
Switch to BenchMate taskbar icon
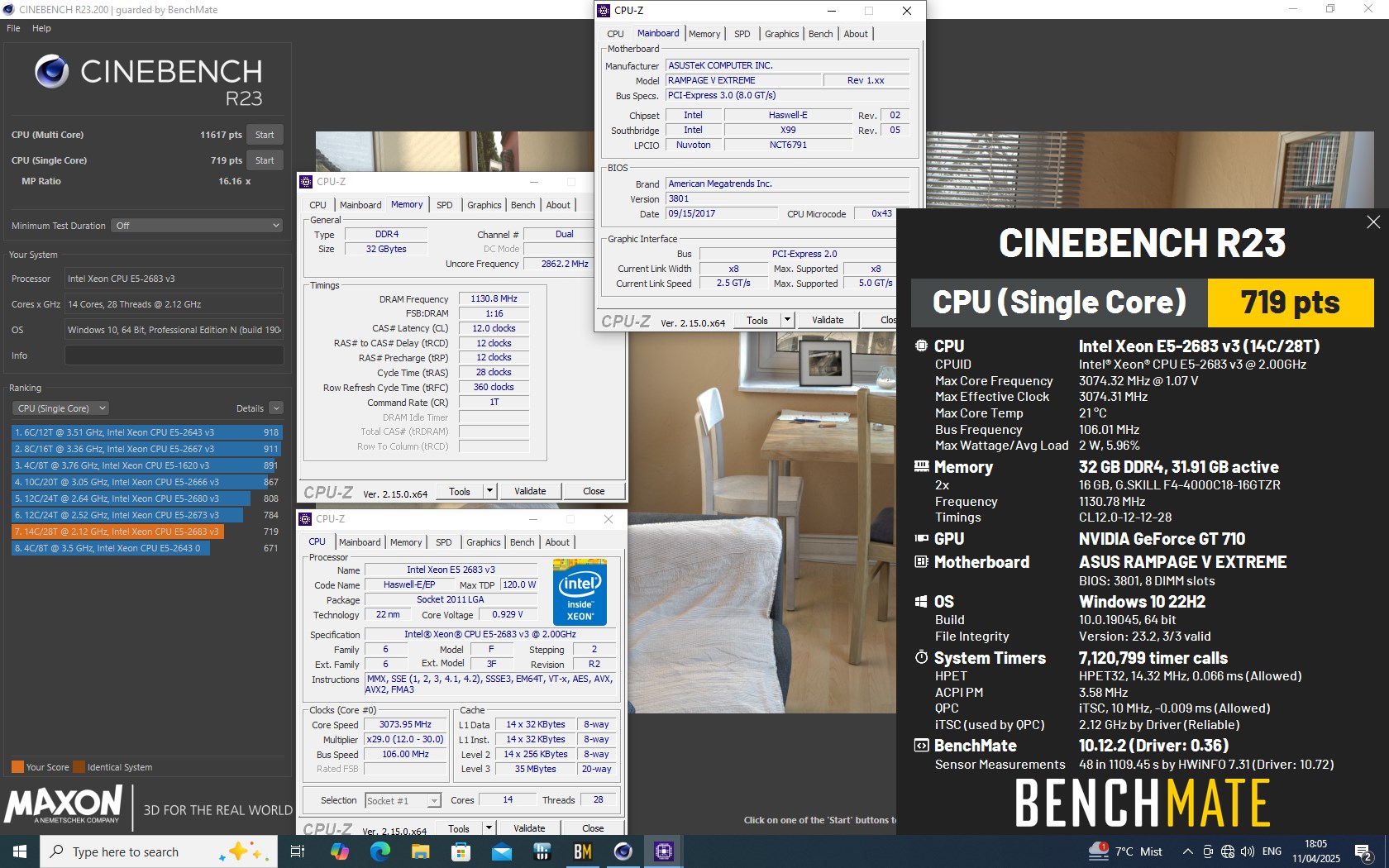(x=582, y=851)
